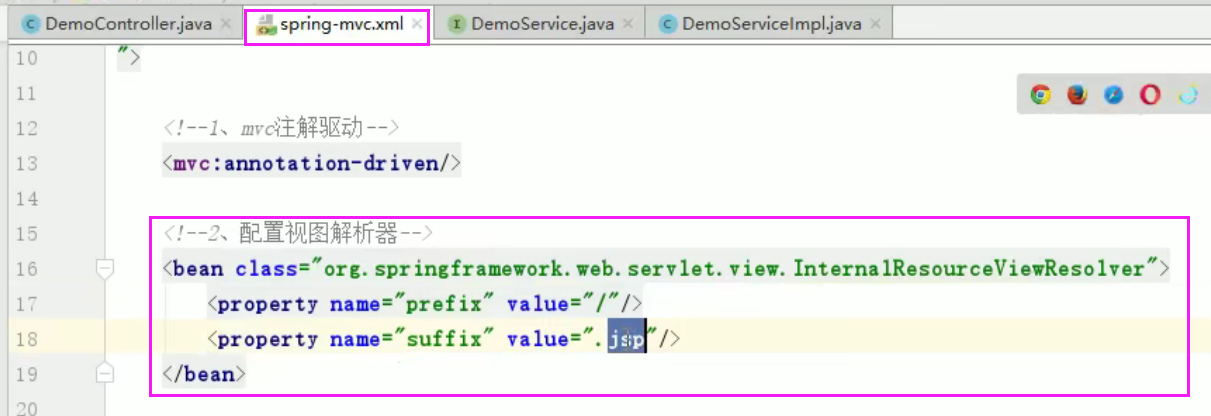Close the DemoServiceImpl.java tab
This screenshot has width=1211, height=416.
tap(877, 24)
